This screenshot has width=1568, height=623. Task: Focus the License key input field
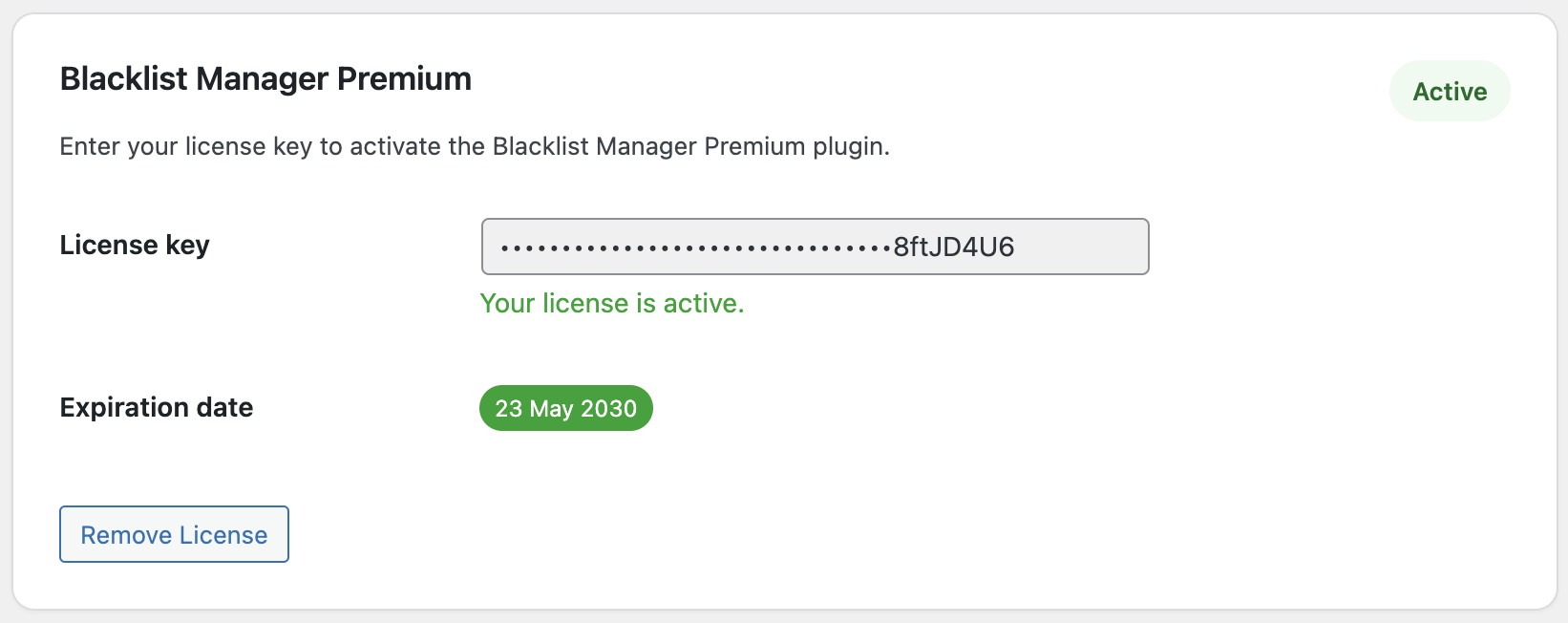[815, 247]
